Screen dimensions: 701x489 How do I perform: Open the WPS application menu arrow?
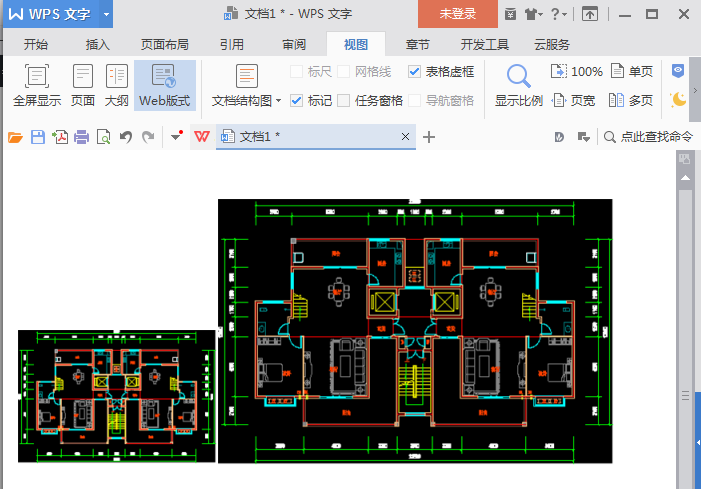[x=106, y=14]
